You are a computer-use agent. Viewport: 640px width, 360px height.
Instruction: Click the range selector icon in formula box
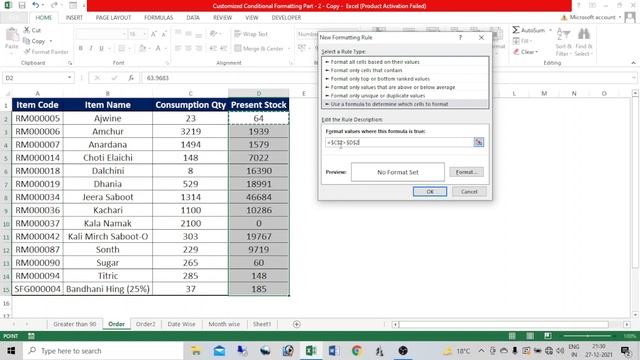point(478,142)
